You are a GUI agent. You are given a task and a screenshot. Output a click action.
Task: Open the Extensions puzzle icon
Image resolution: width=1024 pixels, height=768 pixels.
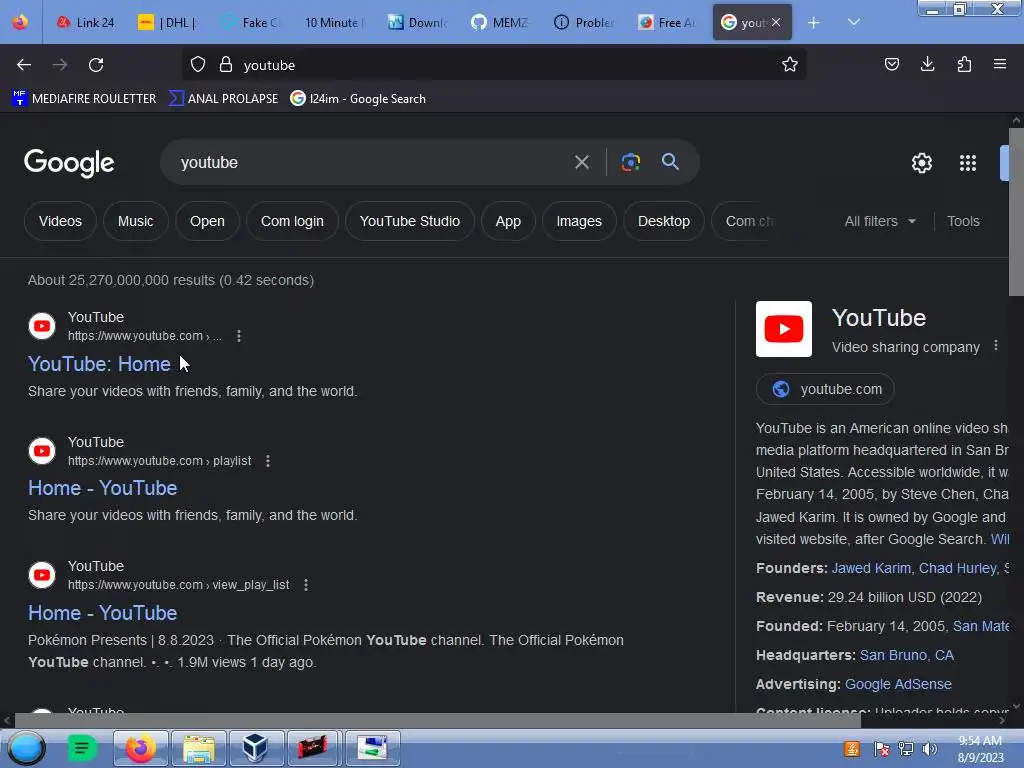click(x=964, y=64)
